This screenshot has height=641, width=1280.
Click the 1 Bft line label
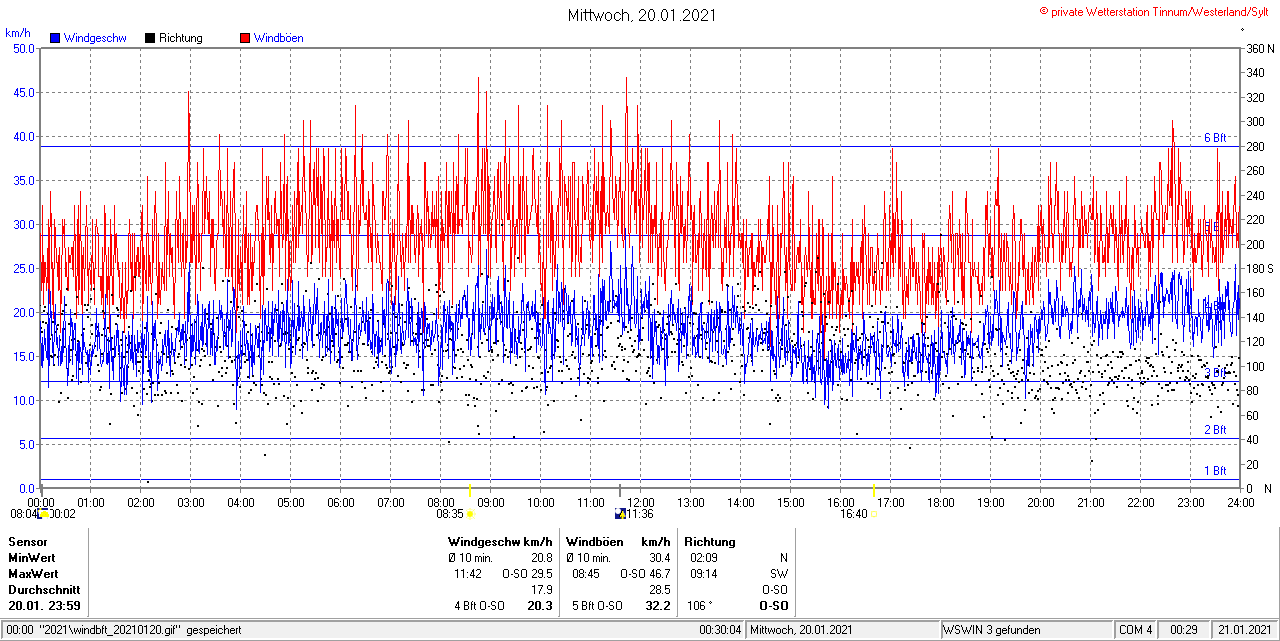1214,470
